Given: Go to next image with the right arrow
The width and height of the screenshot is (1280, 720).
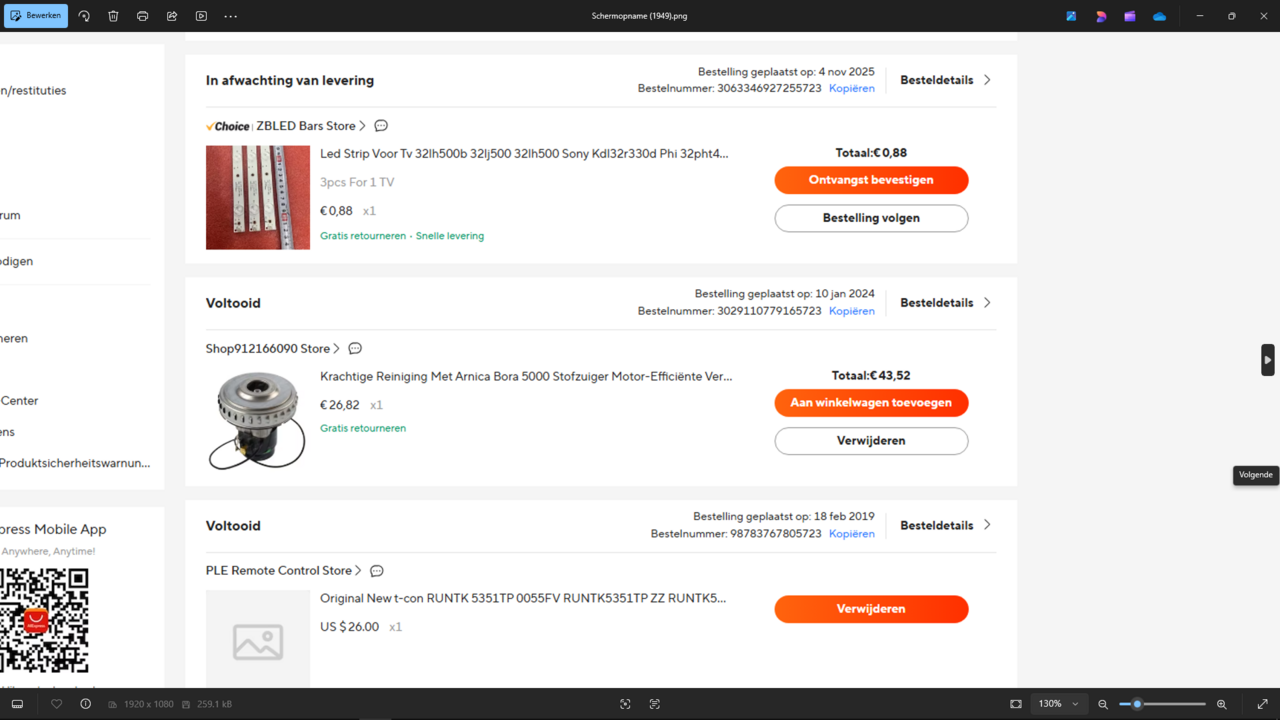Looking at the screenshot, I should click(x=1267, y=360).
